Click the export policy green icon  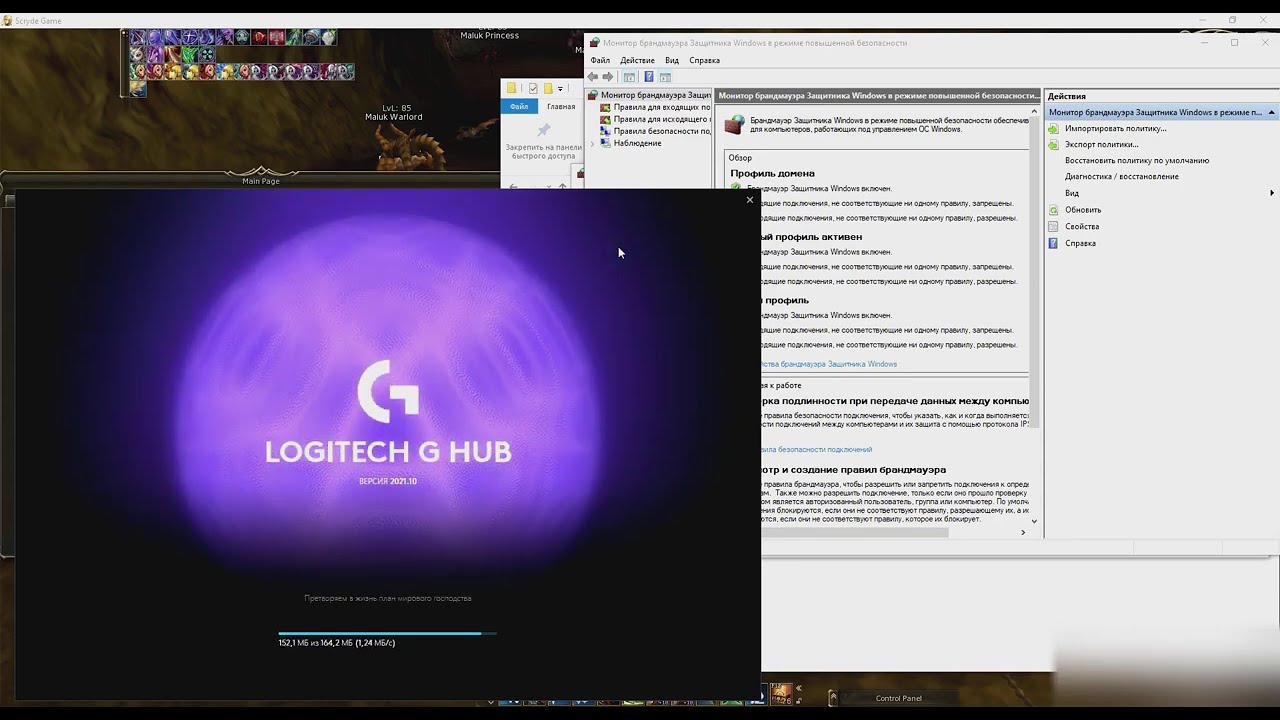click(x=1053, y=144)
